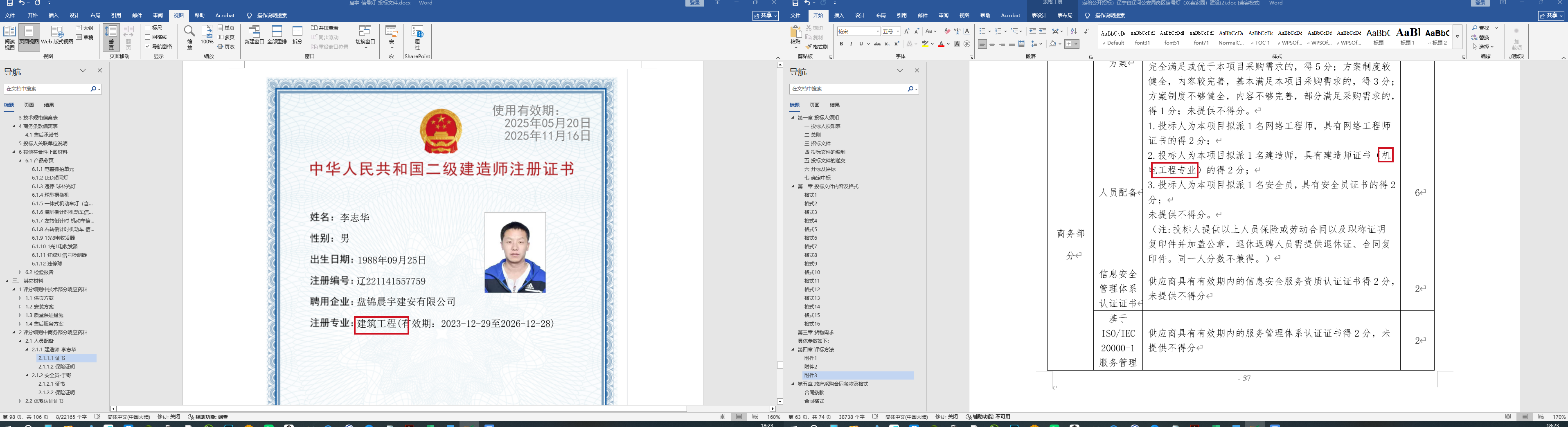Screen dimensions: 1568x427
Task: Open the Zoom (缩放) dialog magnifier
Action: [189, 37]
